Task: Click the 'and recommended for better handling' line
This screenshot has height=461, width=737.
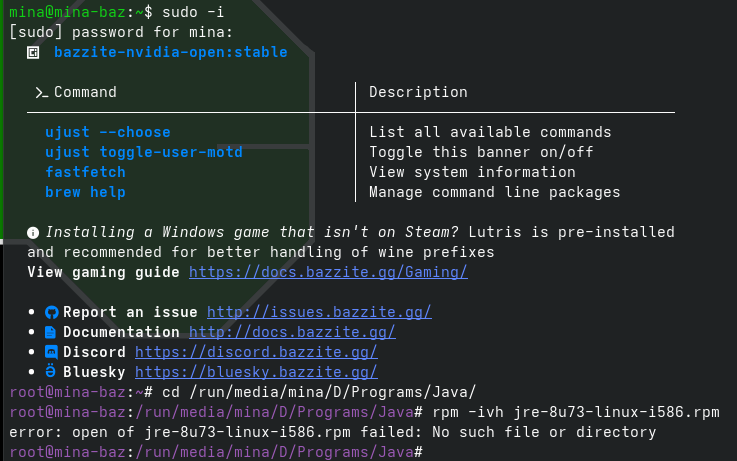Action: point(261,252)
